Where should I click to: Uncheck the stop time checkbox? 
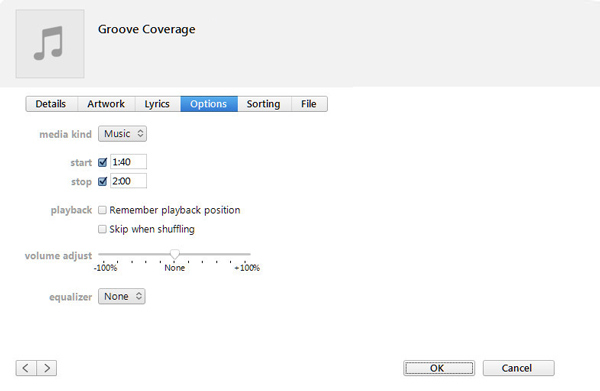click(102, 181)
